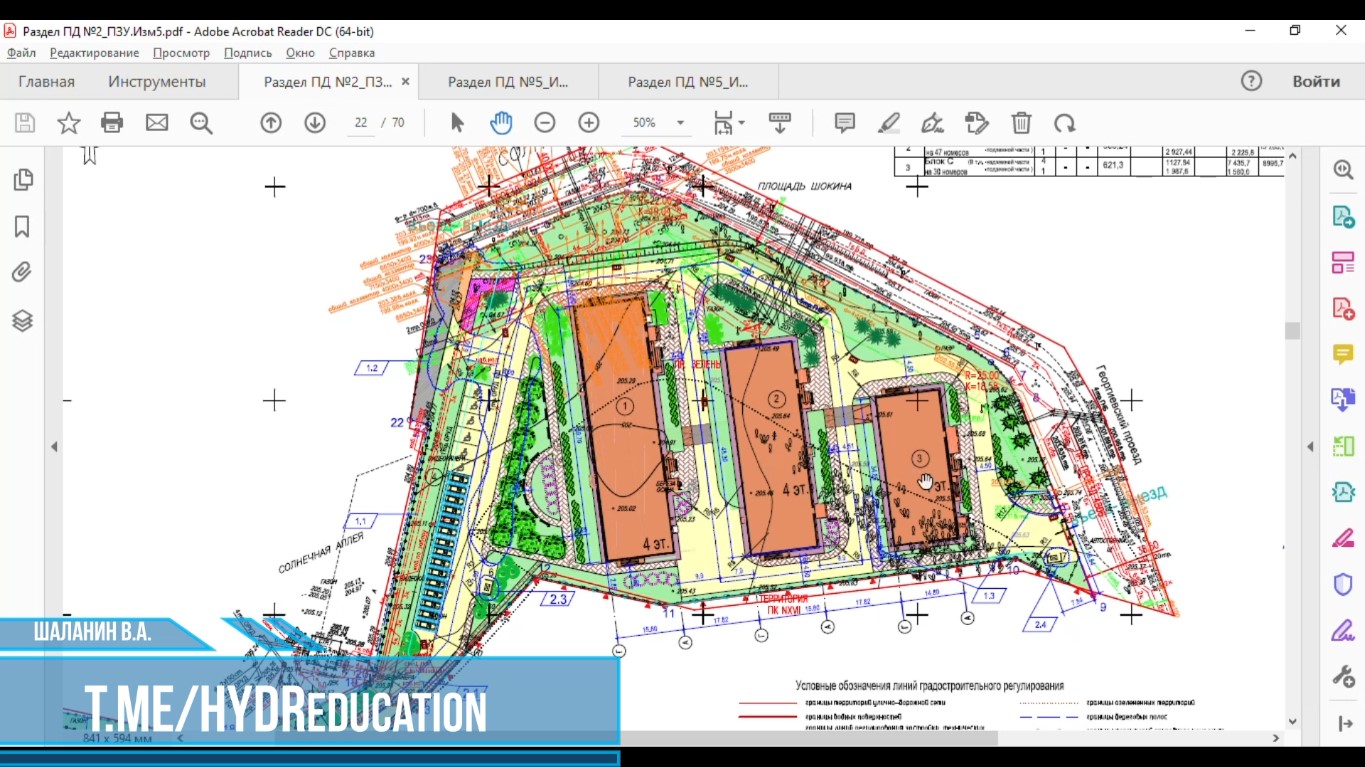Switch to Главная tab

click(x=46, y=82)
